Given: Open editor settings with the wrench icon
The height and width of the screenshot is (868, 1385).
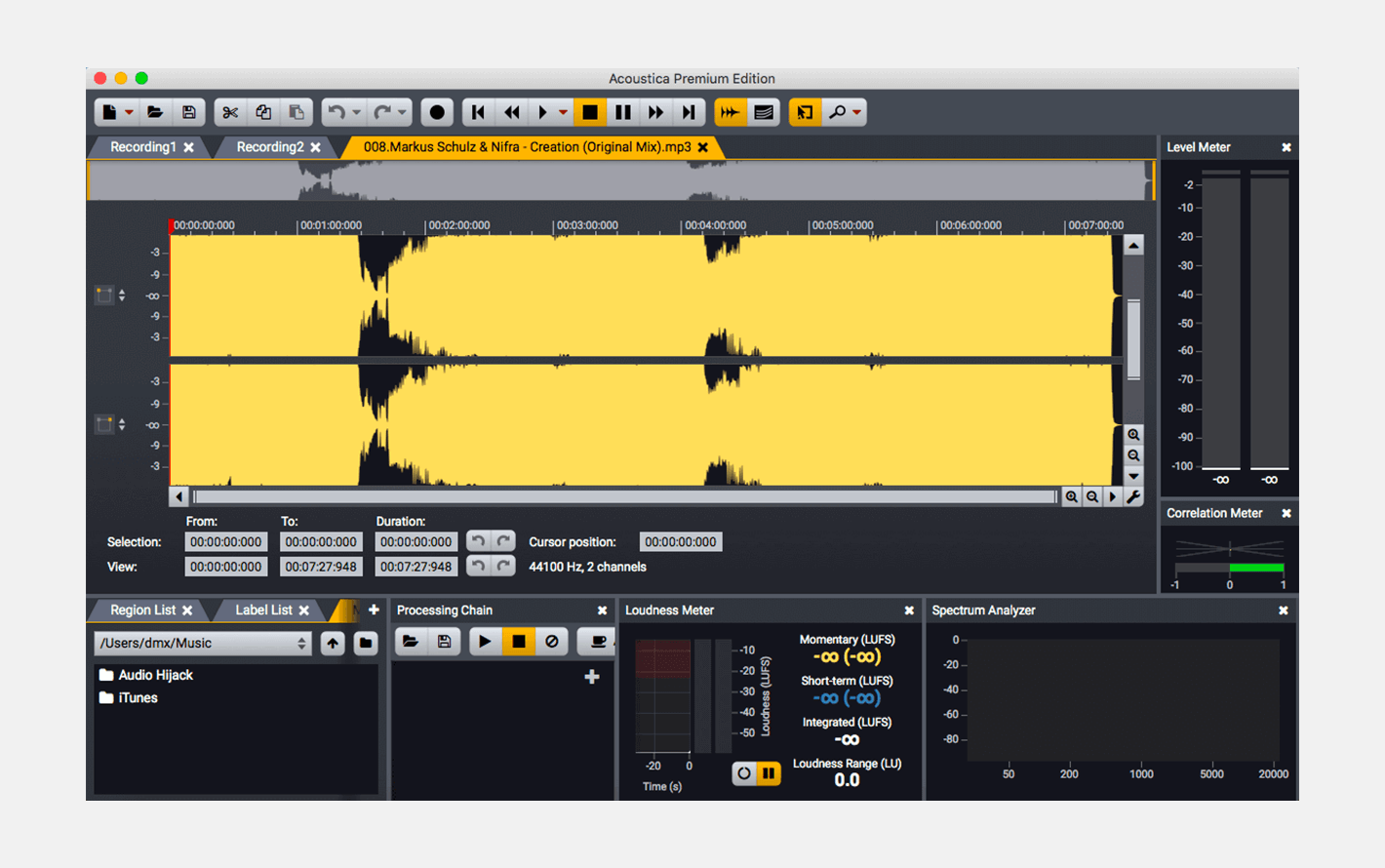Looking at the screenshot, I should pyautogui.click(x=1133, y=496).
